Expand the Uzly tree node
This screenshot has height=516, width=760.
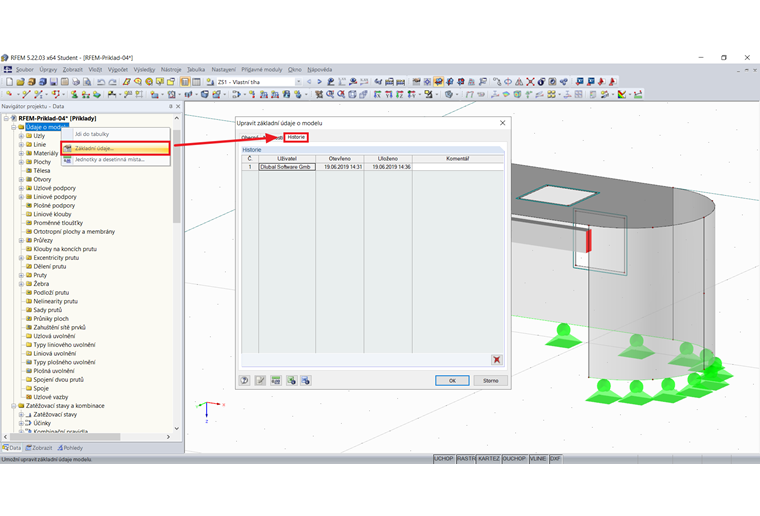(x=21, y=136)
